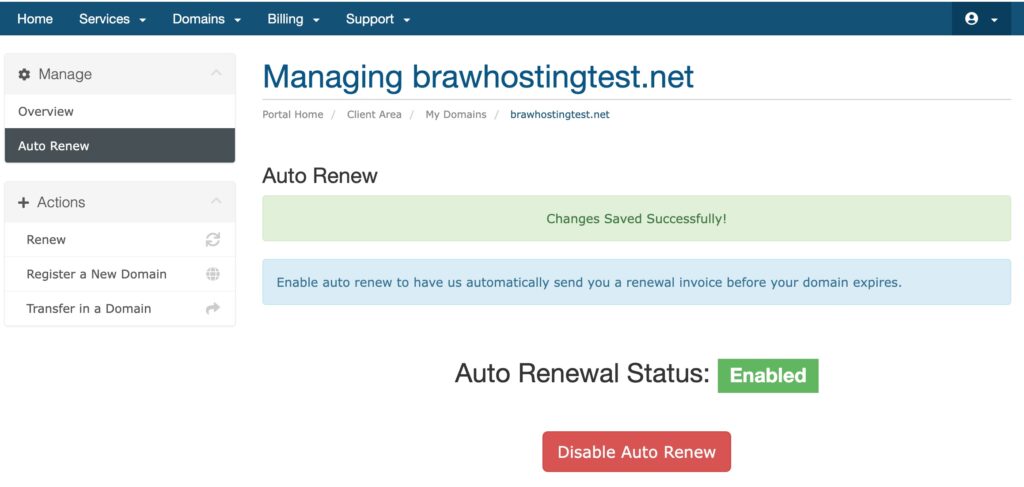
Task: Open the Services dropdown menu
Action: click(x=112, y=19)
